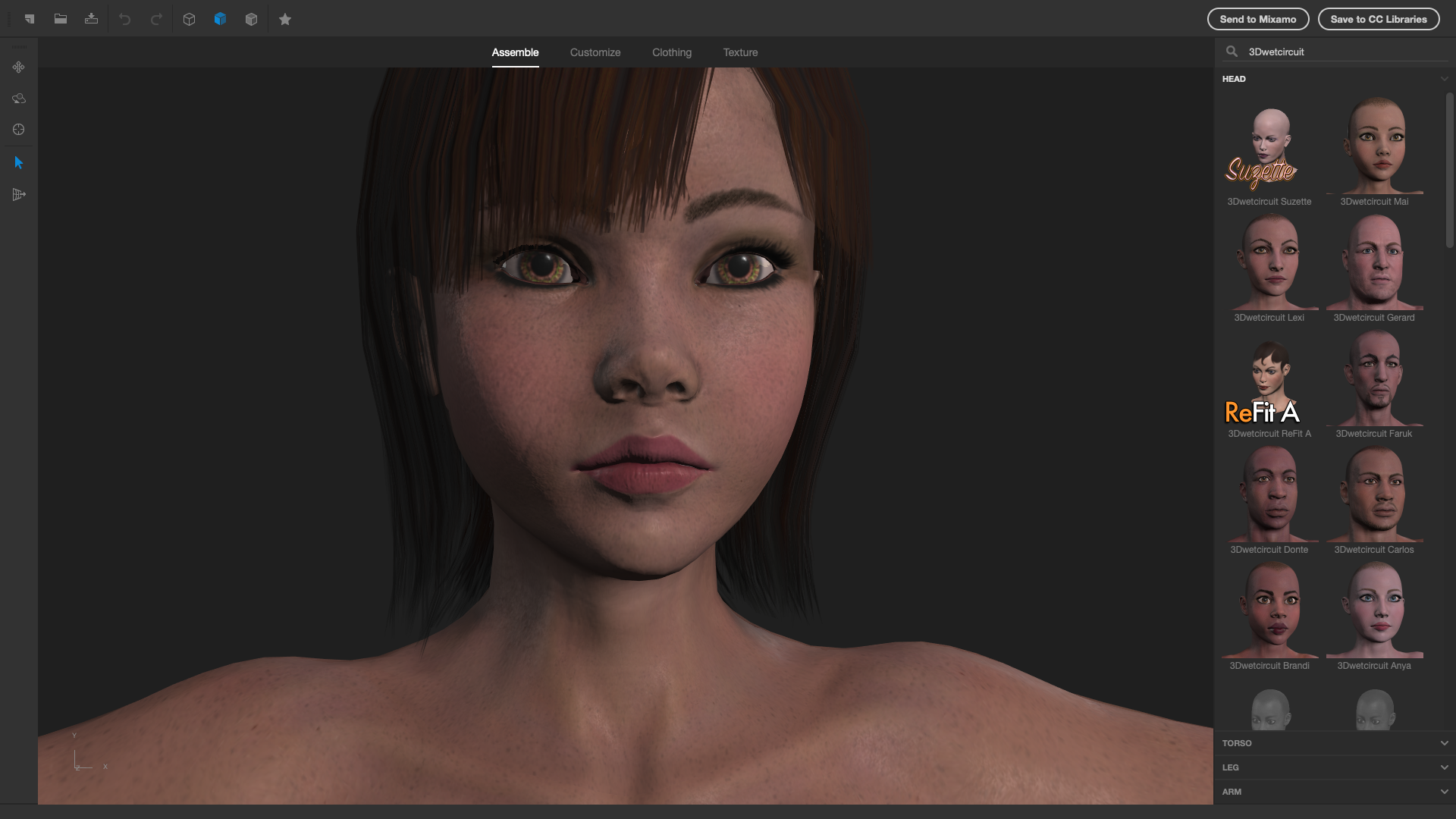Undo the last action
Viewport: 1456px width, 819px height.
pos(125,19)
